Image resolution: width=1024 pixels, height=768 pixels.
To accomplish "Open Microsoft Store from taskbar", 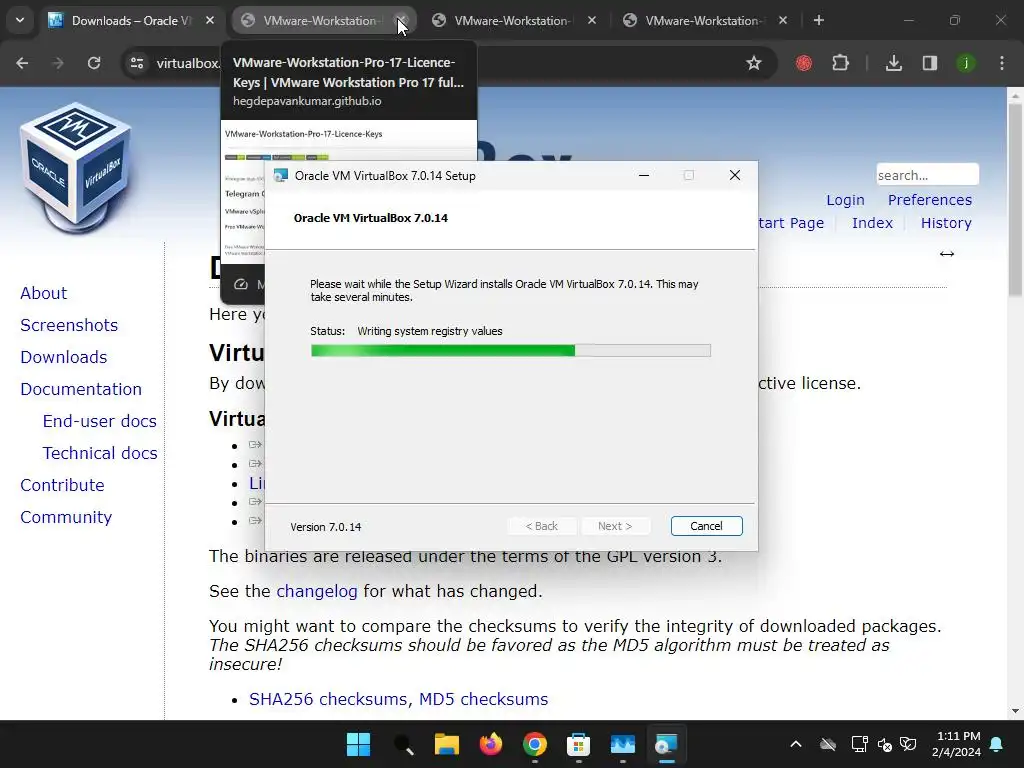I will click(x=579, y=744).
